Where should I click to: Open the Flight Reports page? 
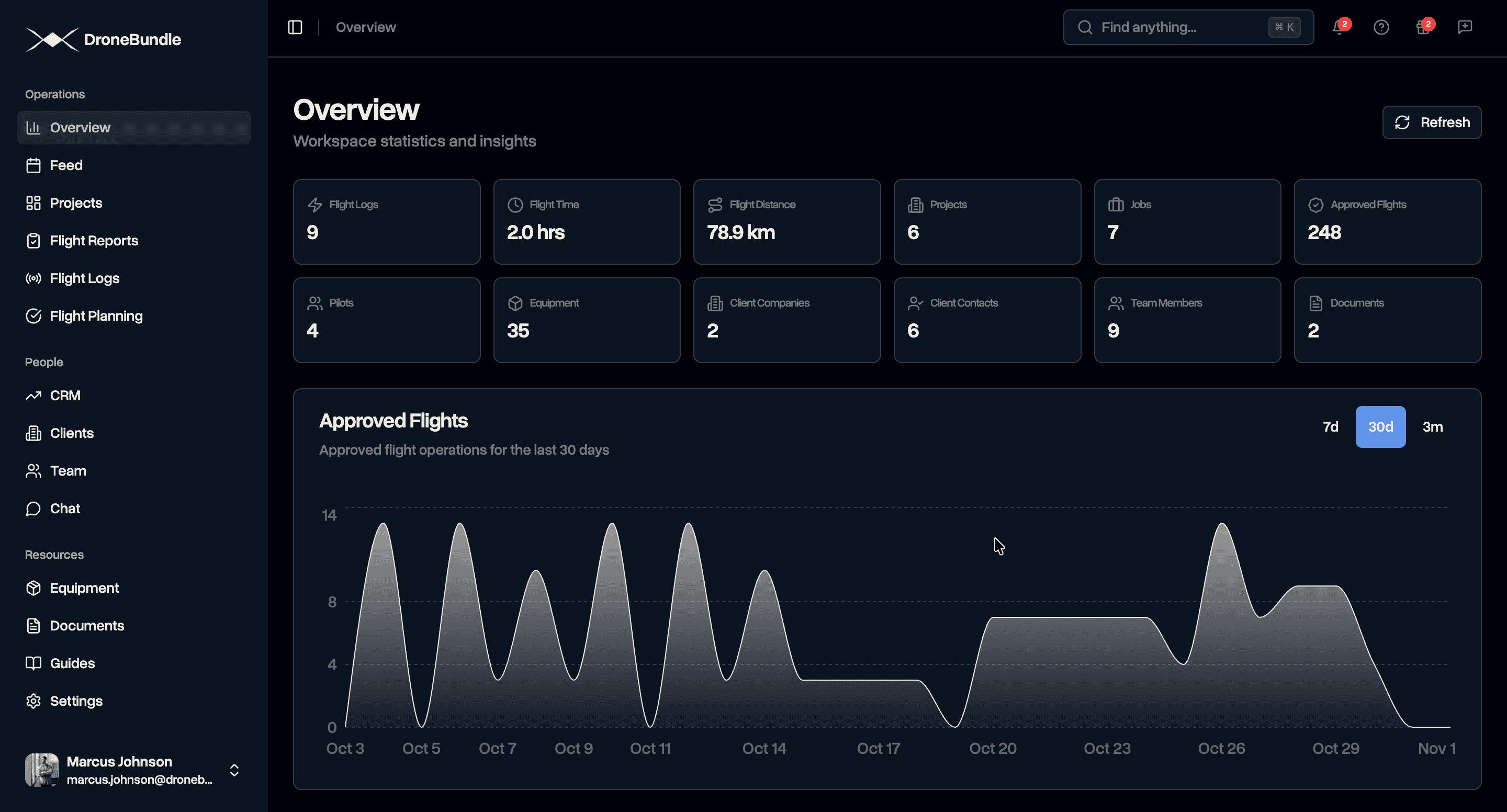coord(94,241)
